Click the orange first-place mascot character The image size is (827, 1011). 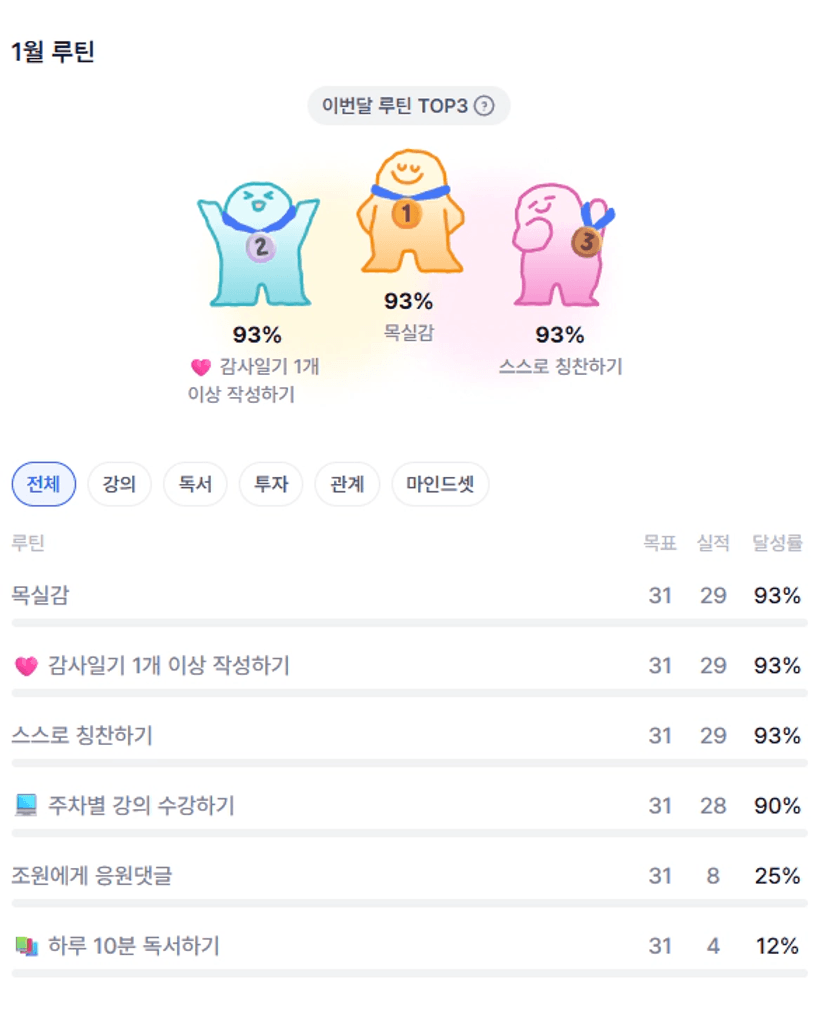409,212
